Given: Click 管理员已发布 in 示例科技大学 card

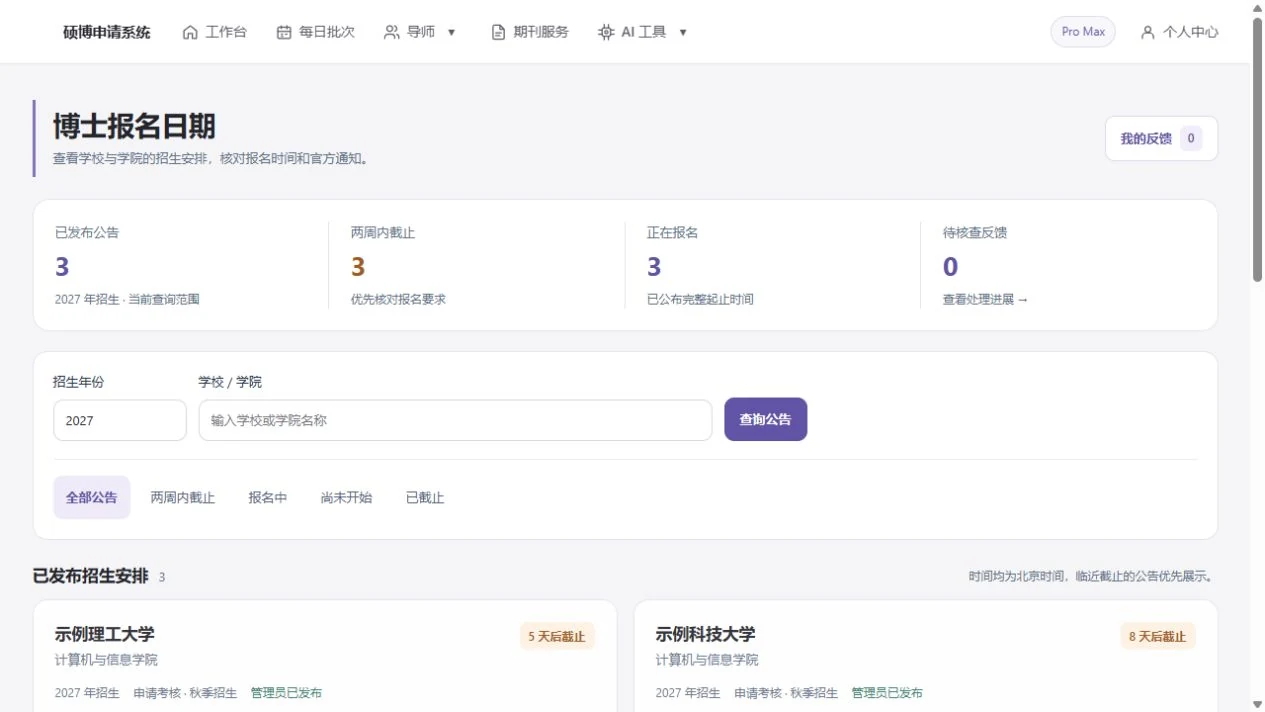Looking at the screenshot, I should pos(887,693).
